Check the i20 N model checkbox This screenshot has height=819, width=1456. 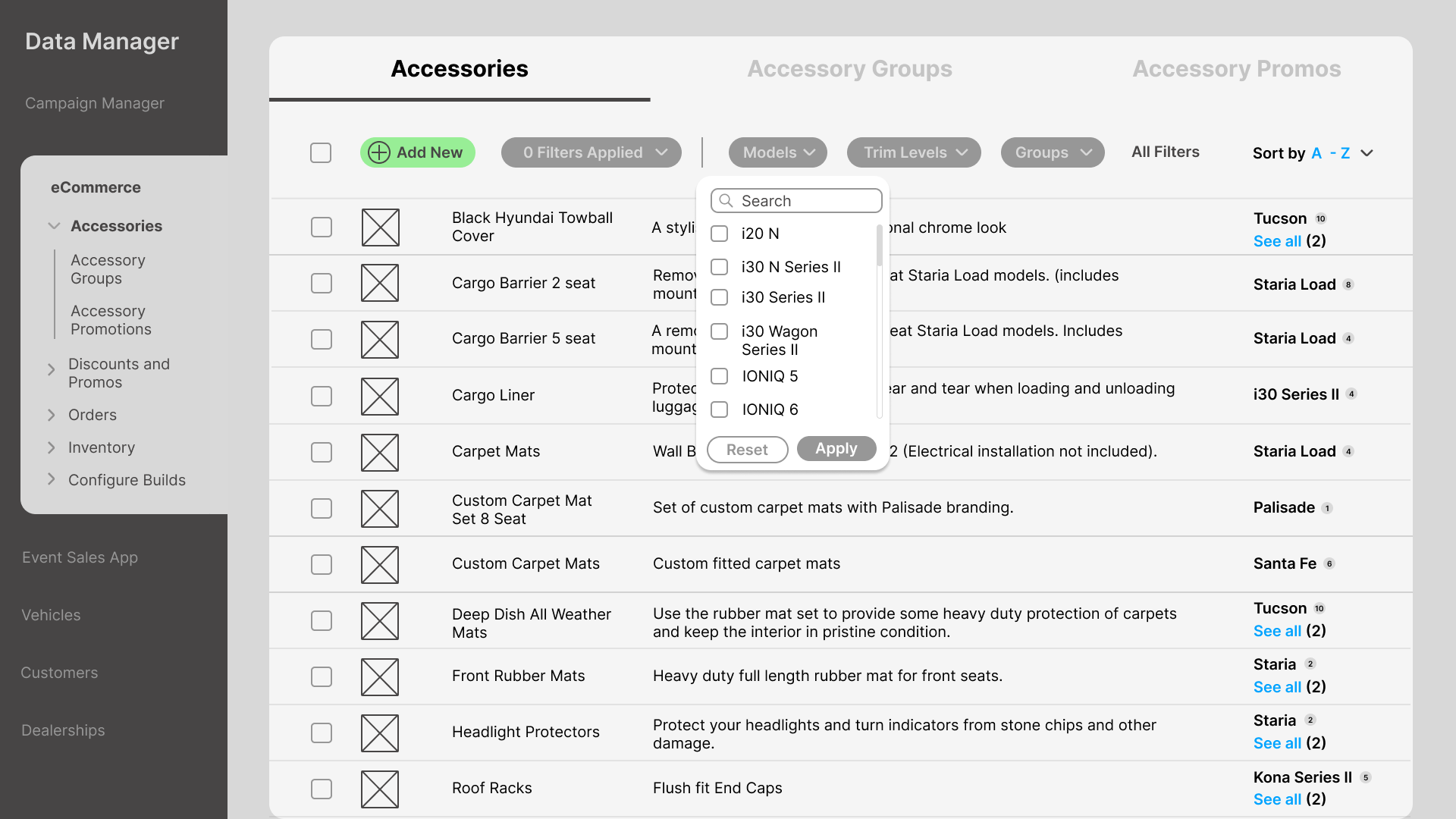pos(719,234)
